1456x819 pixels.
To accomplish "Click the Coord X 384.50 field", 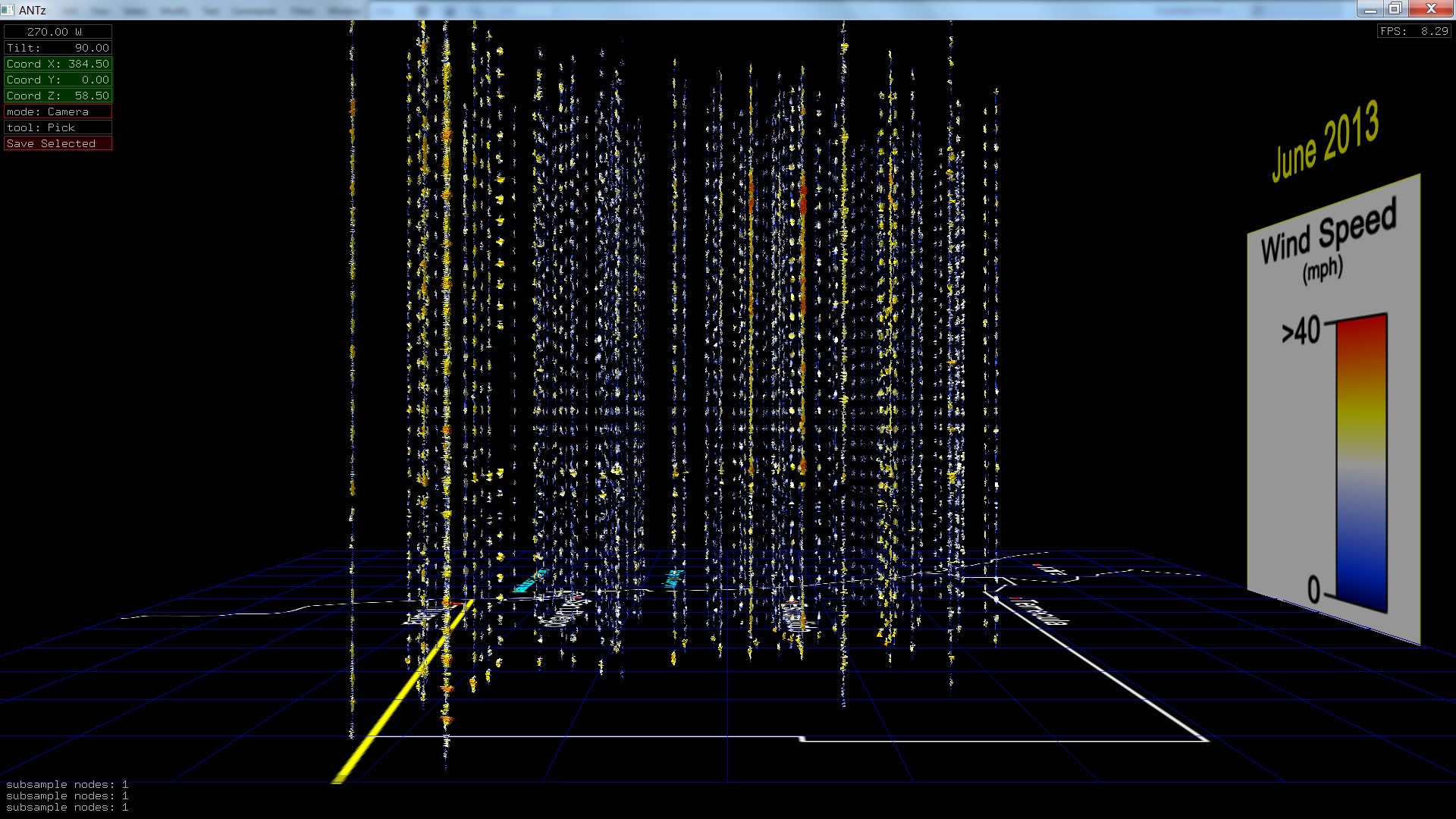I will pyautogui.click(x=58, y=64).
